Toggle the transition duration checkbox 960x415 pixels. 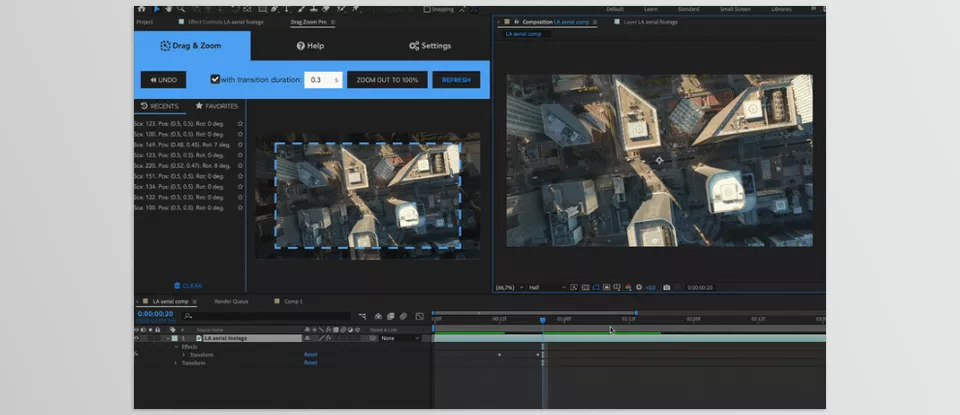215,80
